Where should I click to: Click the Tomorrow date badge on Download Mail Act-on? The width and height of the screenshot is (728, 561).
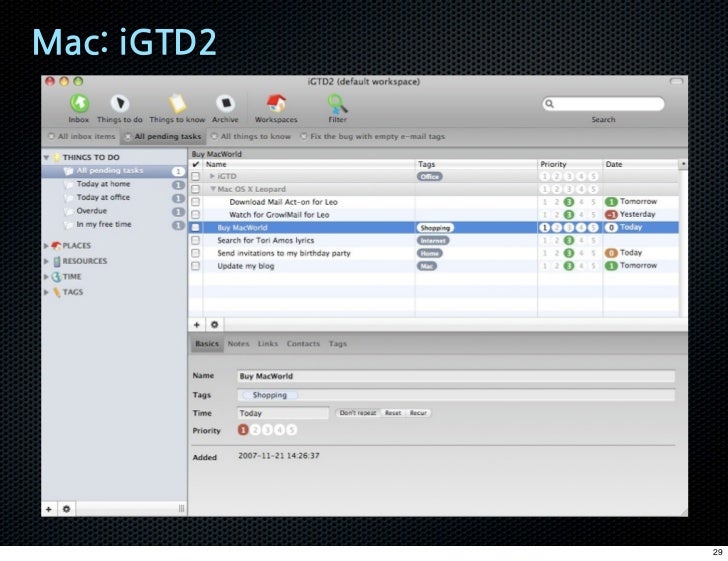click(611, 202)
